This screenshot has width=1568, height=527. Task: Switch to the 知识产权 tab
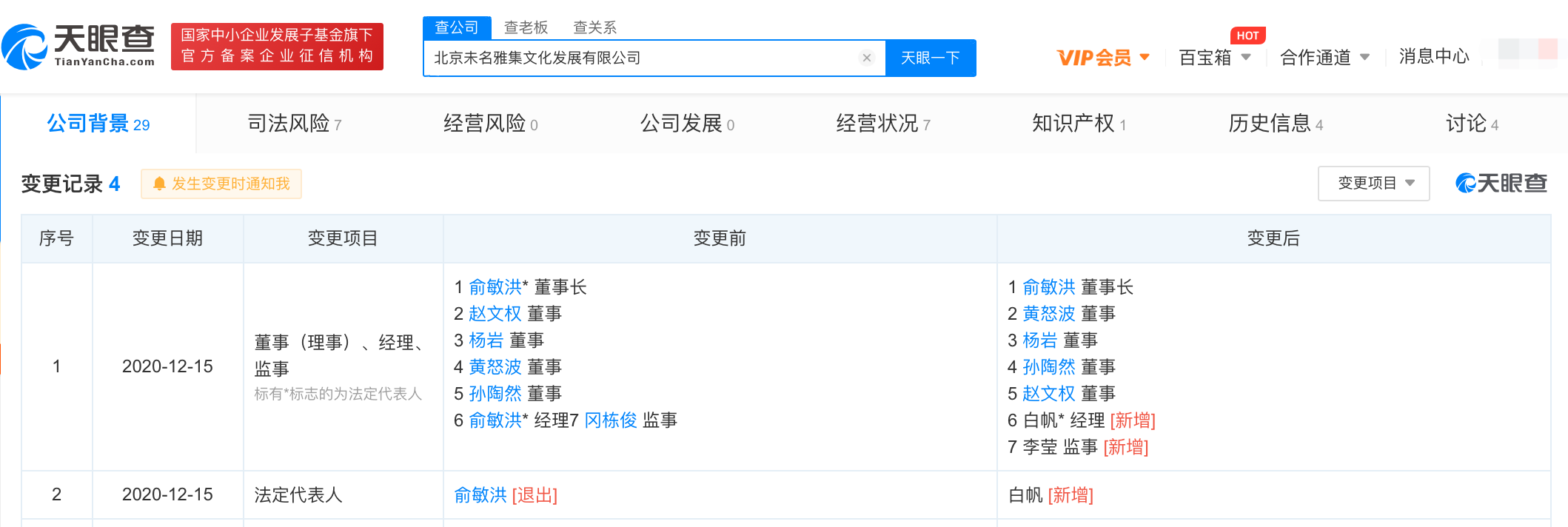pos(1079,124)
